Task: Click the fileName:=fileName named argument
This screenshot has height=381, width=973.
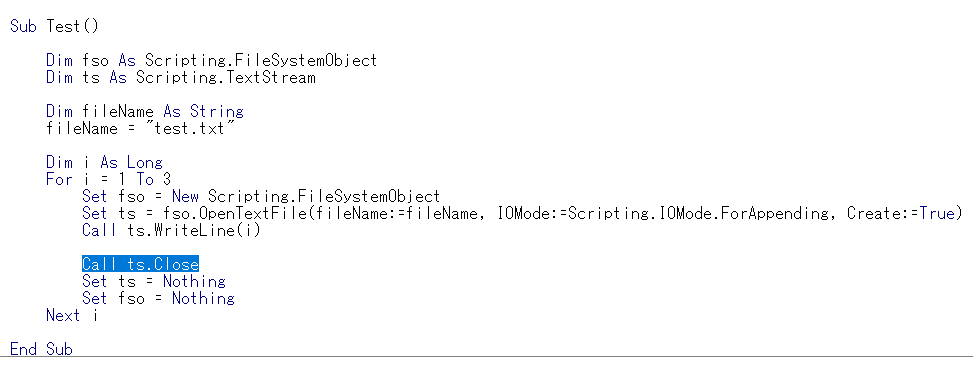Action: coord(405,214)
